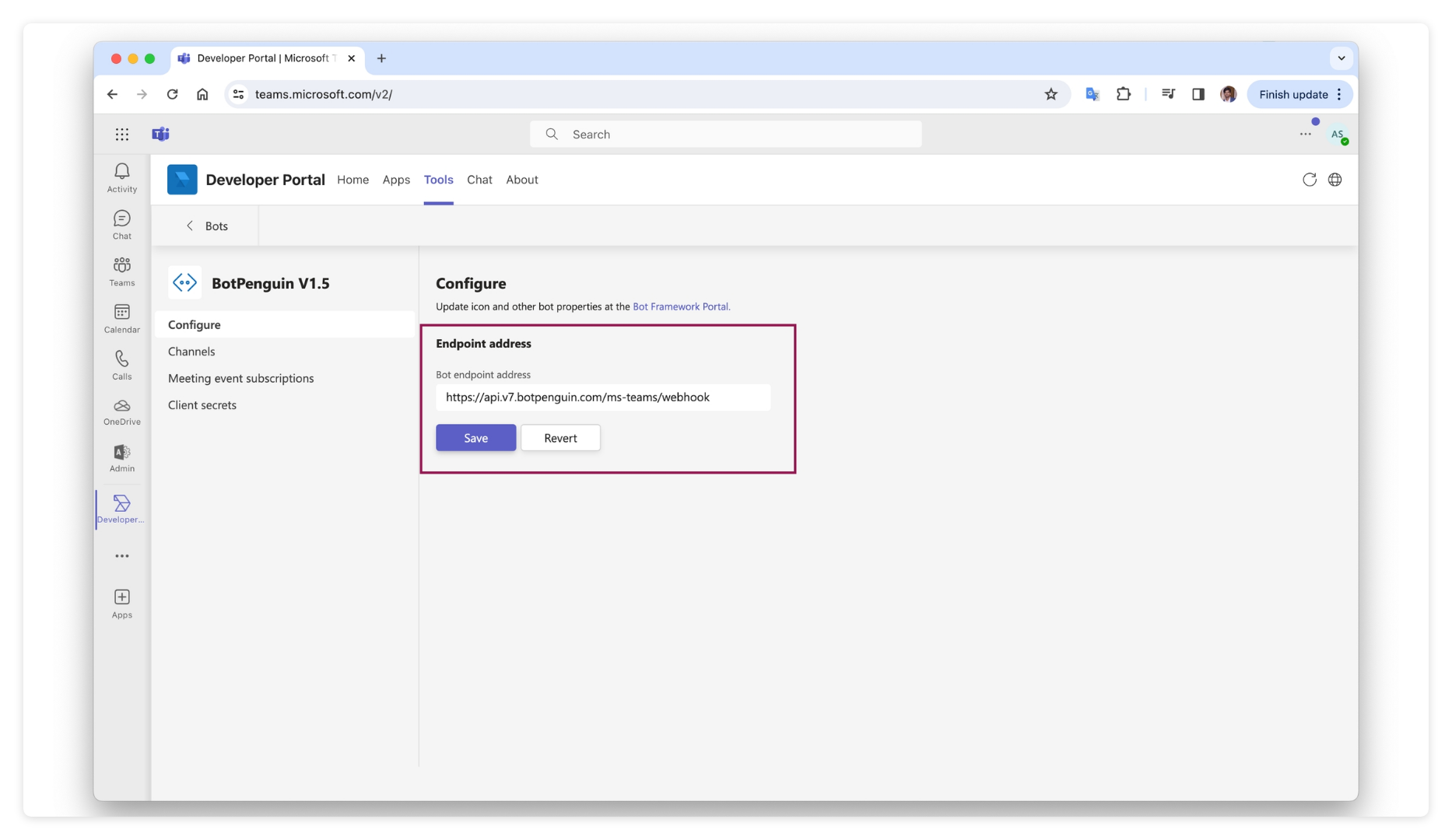
Task: Open the Chat tab in Developer Portal
Action: [479, 180]
